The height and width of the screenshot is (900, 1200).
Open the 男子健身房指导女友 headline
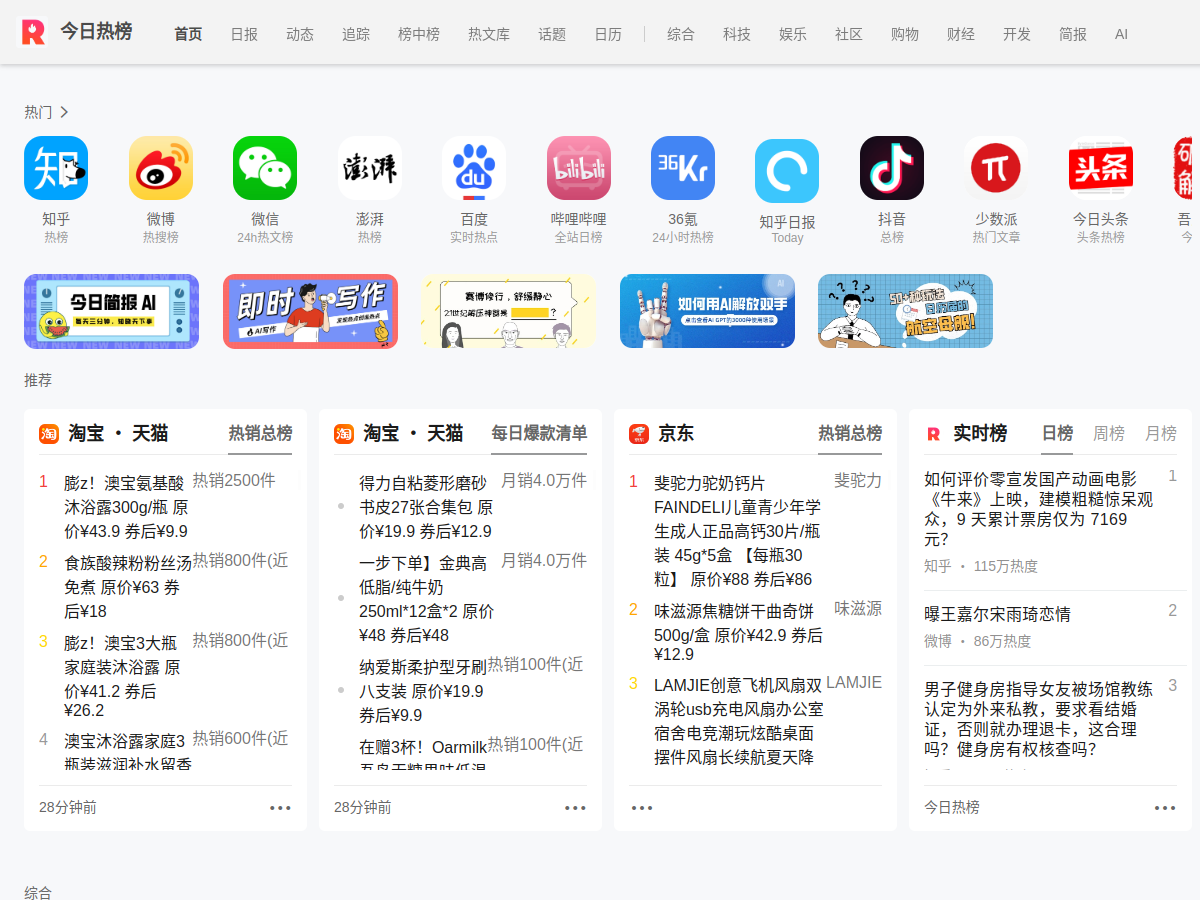pos(1038,719)
